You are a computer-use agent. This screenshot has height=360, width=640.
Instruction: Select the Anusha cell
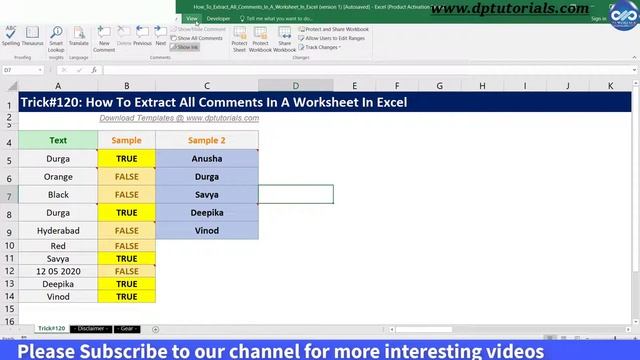(207, 158)
